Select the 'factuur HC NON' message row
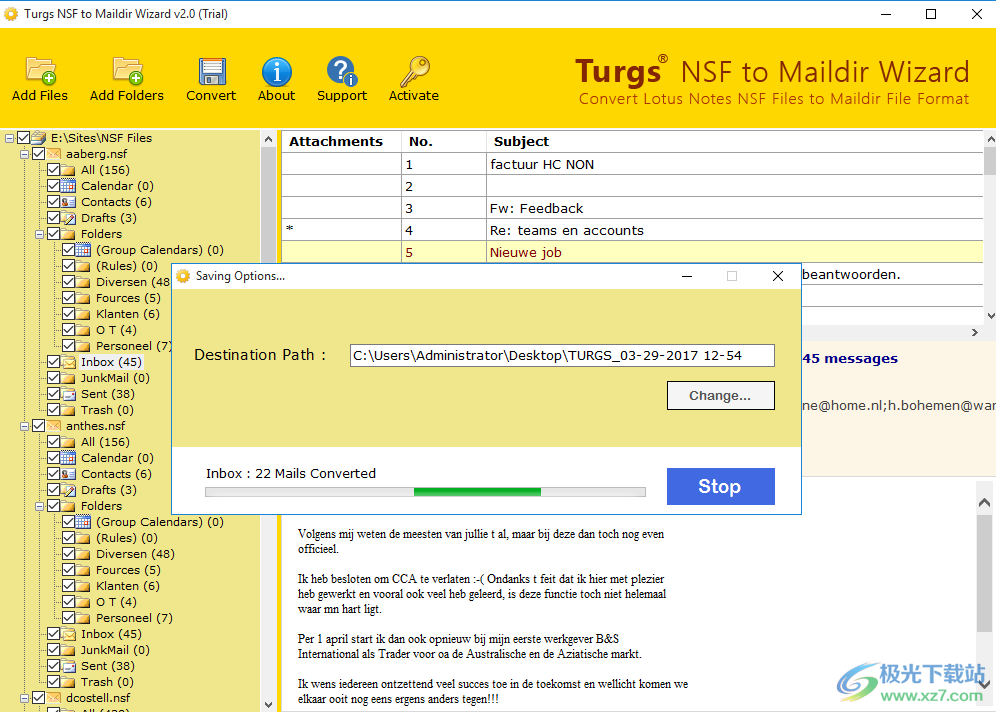 [633, 165]
